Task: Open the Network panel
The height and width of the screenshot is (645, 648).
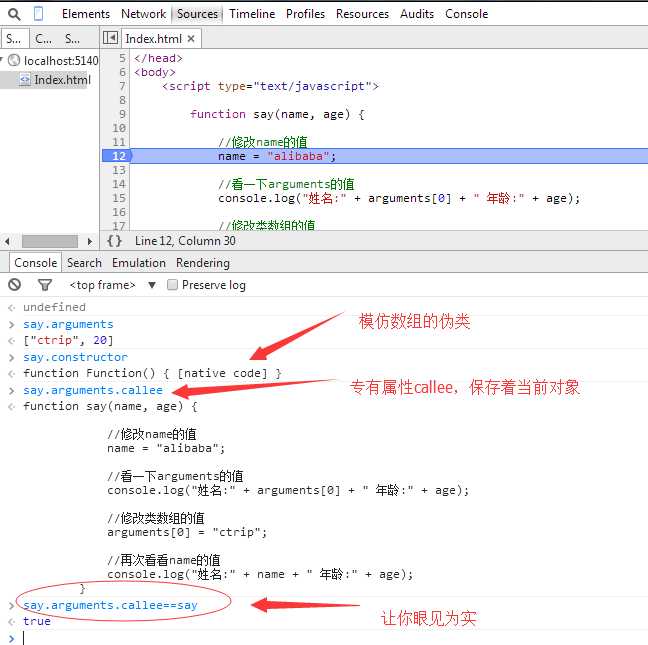Action: 143,14
